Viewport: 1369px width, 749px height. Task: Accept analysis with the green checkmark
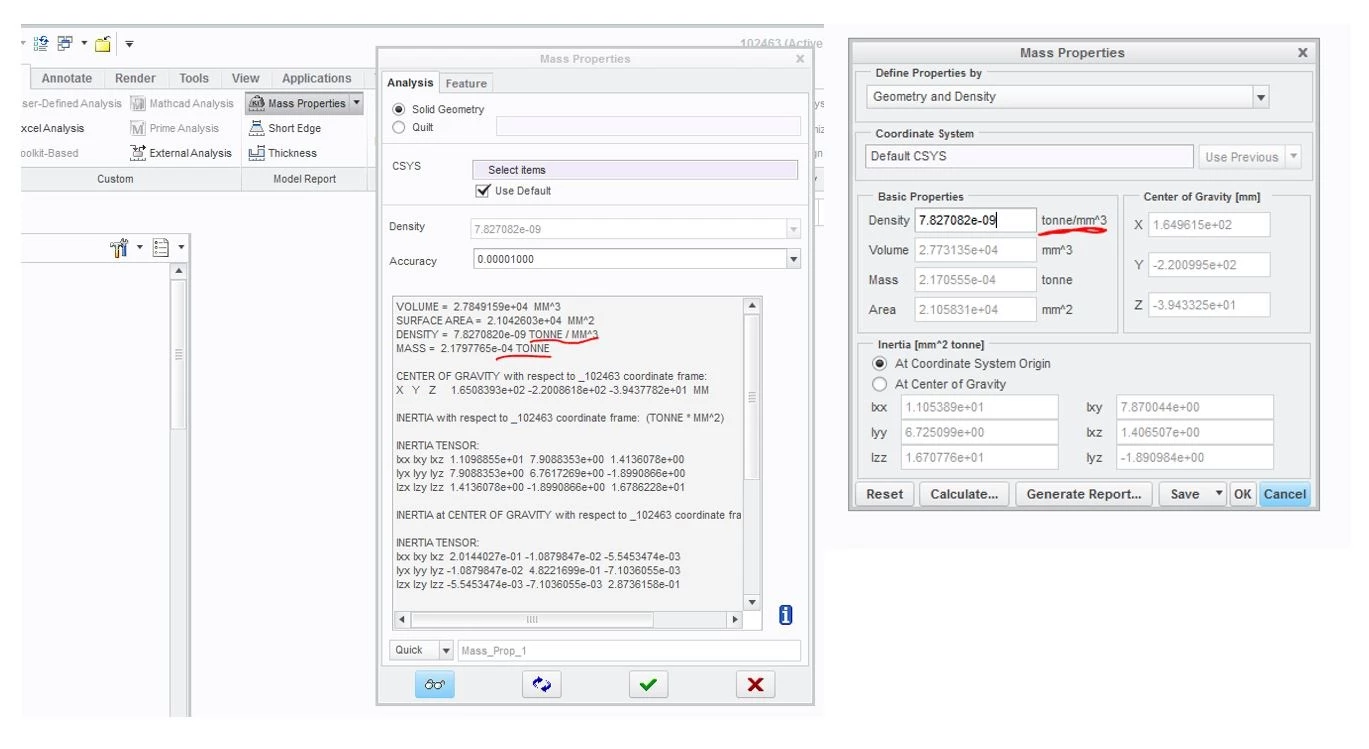click(x=648, y=684)
